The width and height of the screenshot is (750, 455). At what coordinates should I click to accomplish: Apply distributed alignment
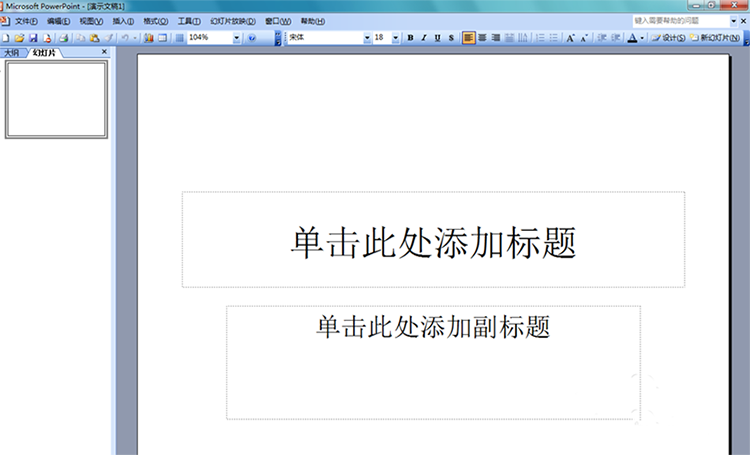click(509, 38)
